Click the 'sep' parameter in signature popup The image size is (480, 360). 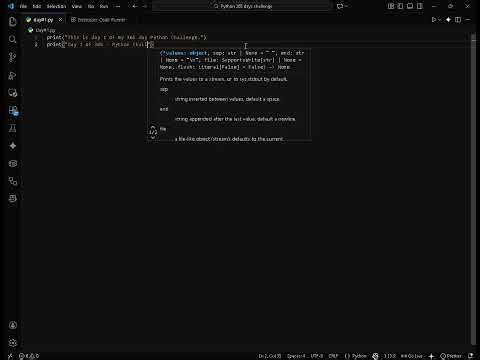point(164,89)
